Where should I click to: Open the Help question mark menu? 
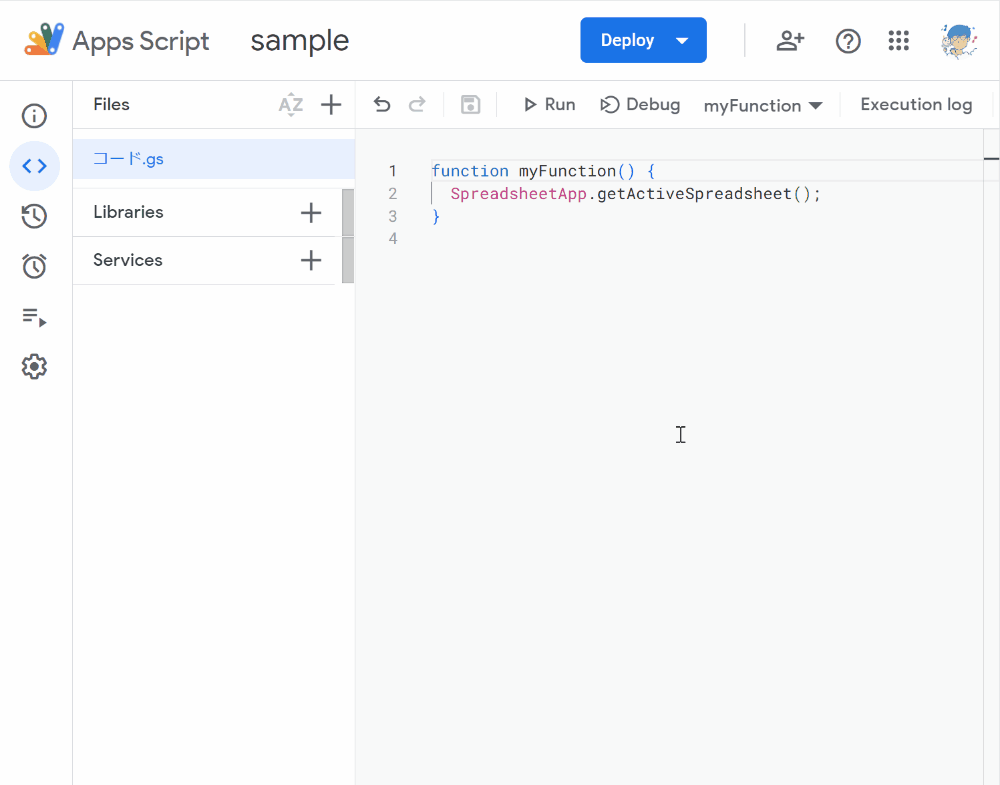[x=848, y=41]
